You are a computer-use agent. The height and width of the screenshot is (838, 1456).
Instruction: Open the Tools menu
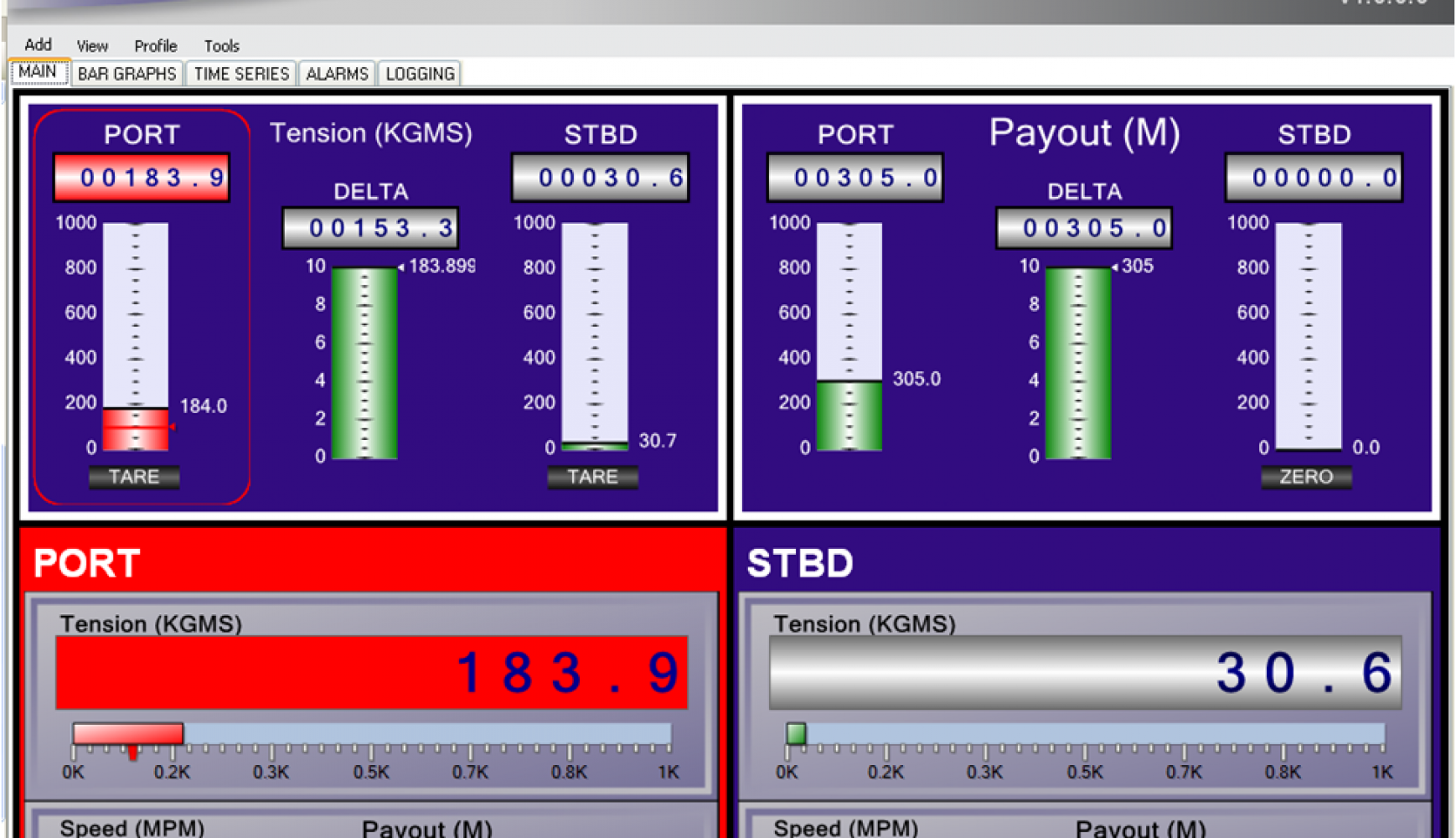coord(221,45)
